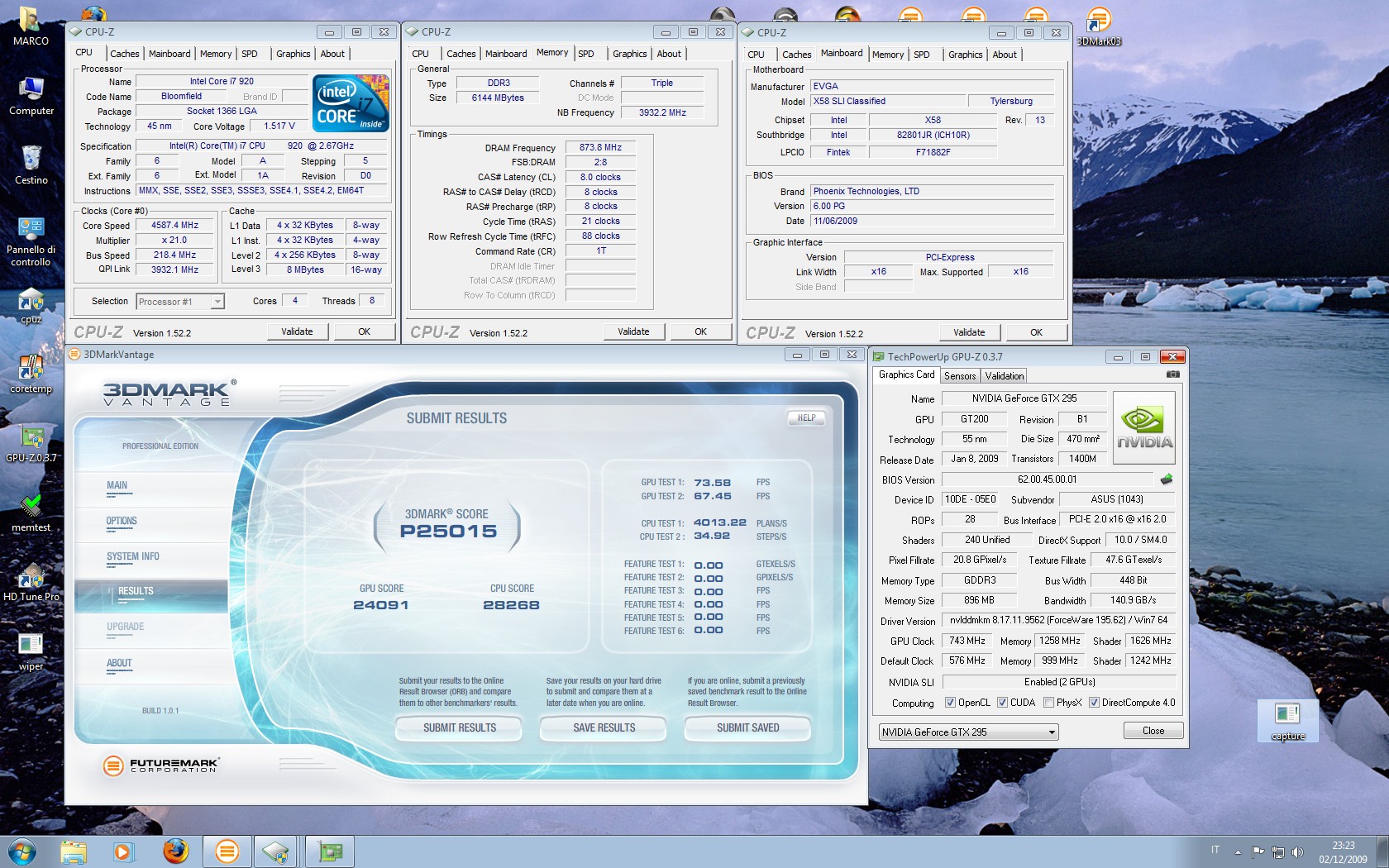Image resolution: width=1389 pixels, height=868 pixels.
Task: Click Validate in the right CPU-Z window
Action: point(969,332)
